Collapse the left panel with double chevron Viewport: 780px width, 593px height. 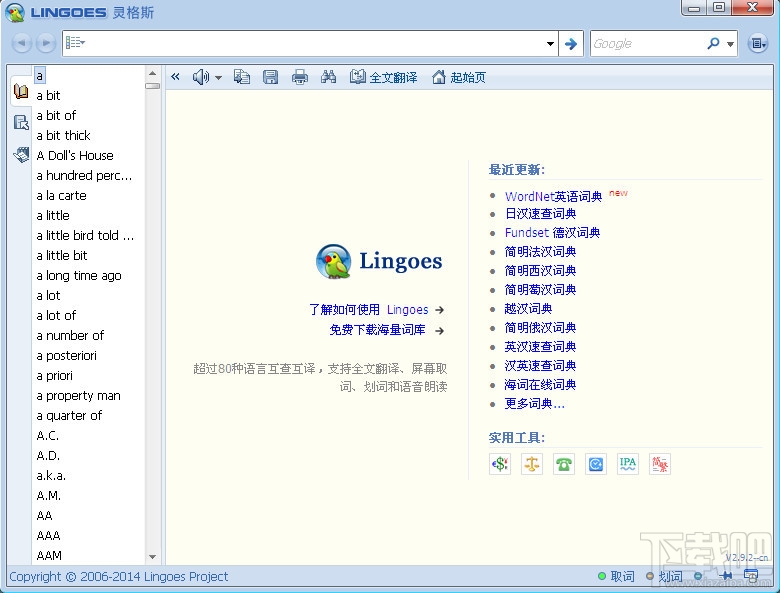(175, 77)
